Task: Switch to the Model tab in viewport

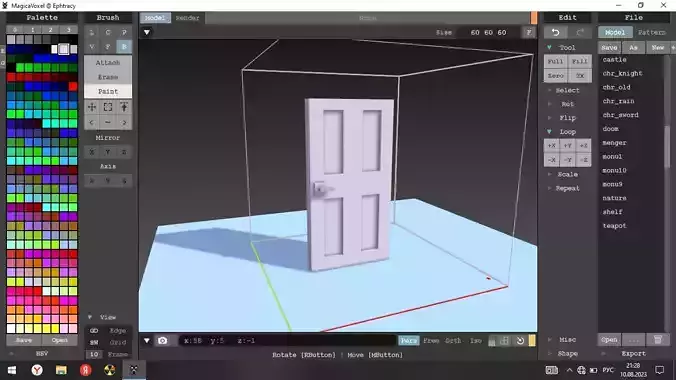Action: (155, 18)
